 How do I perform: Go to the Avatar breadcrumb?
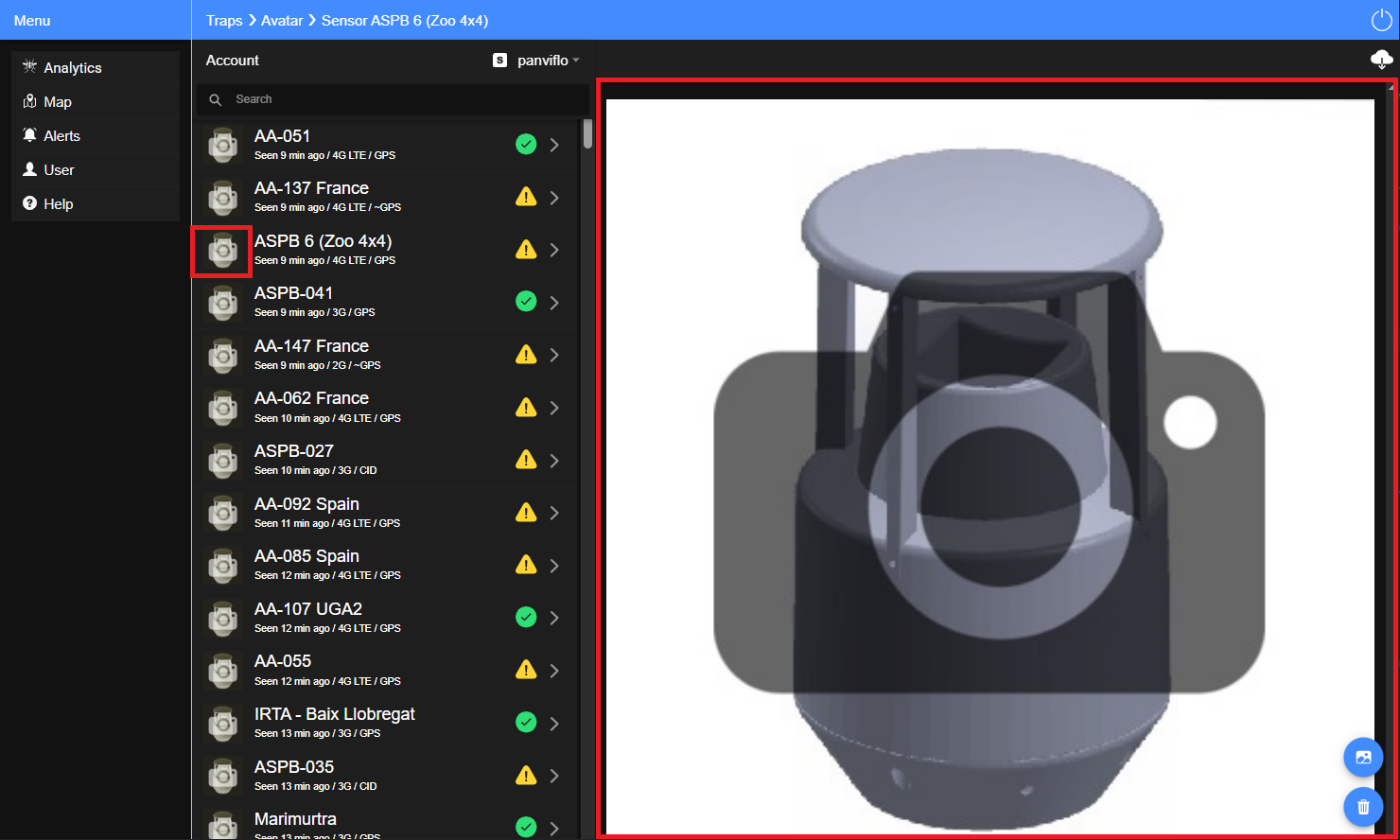[282, 20]
